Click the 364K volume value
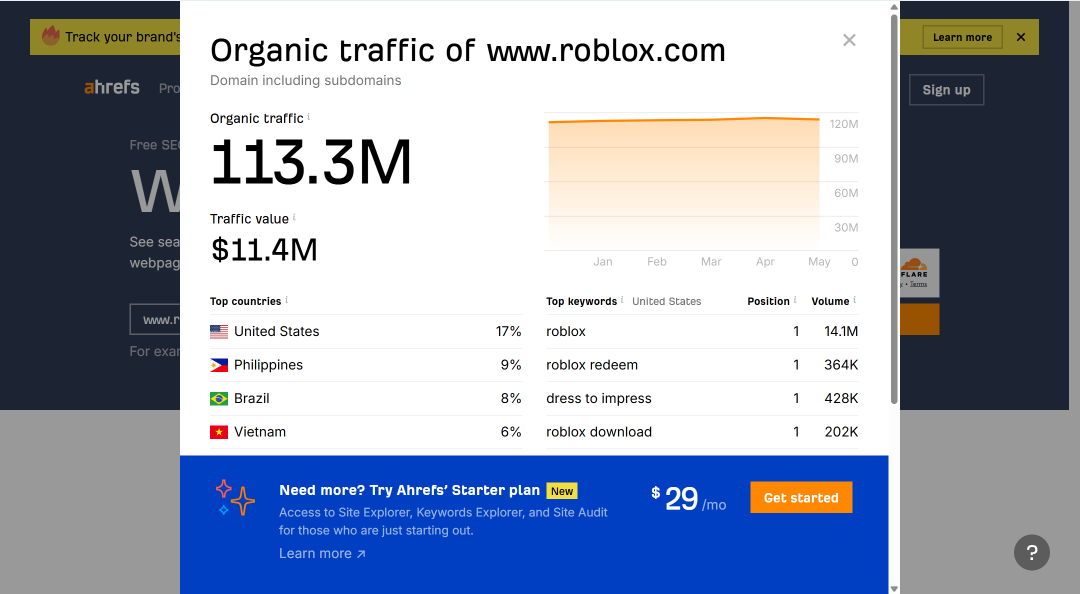 click(841, 365)
